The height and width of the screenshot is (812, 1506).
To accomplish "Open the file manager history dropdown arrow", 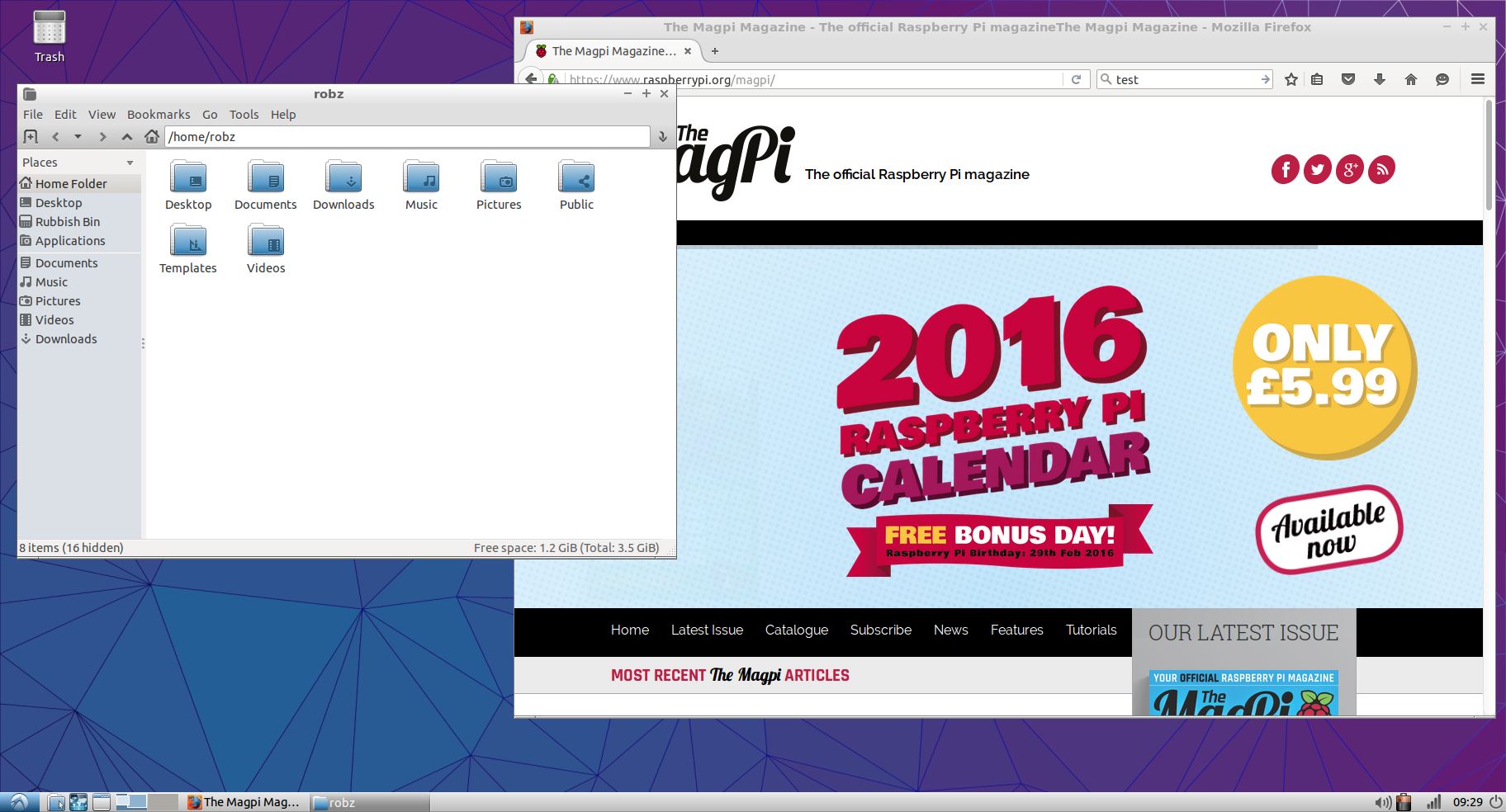I will (x=78, y=136).
